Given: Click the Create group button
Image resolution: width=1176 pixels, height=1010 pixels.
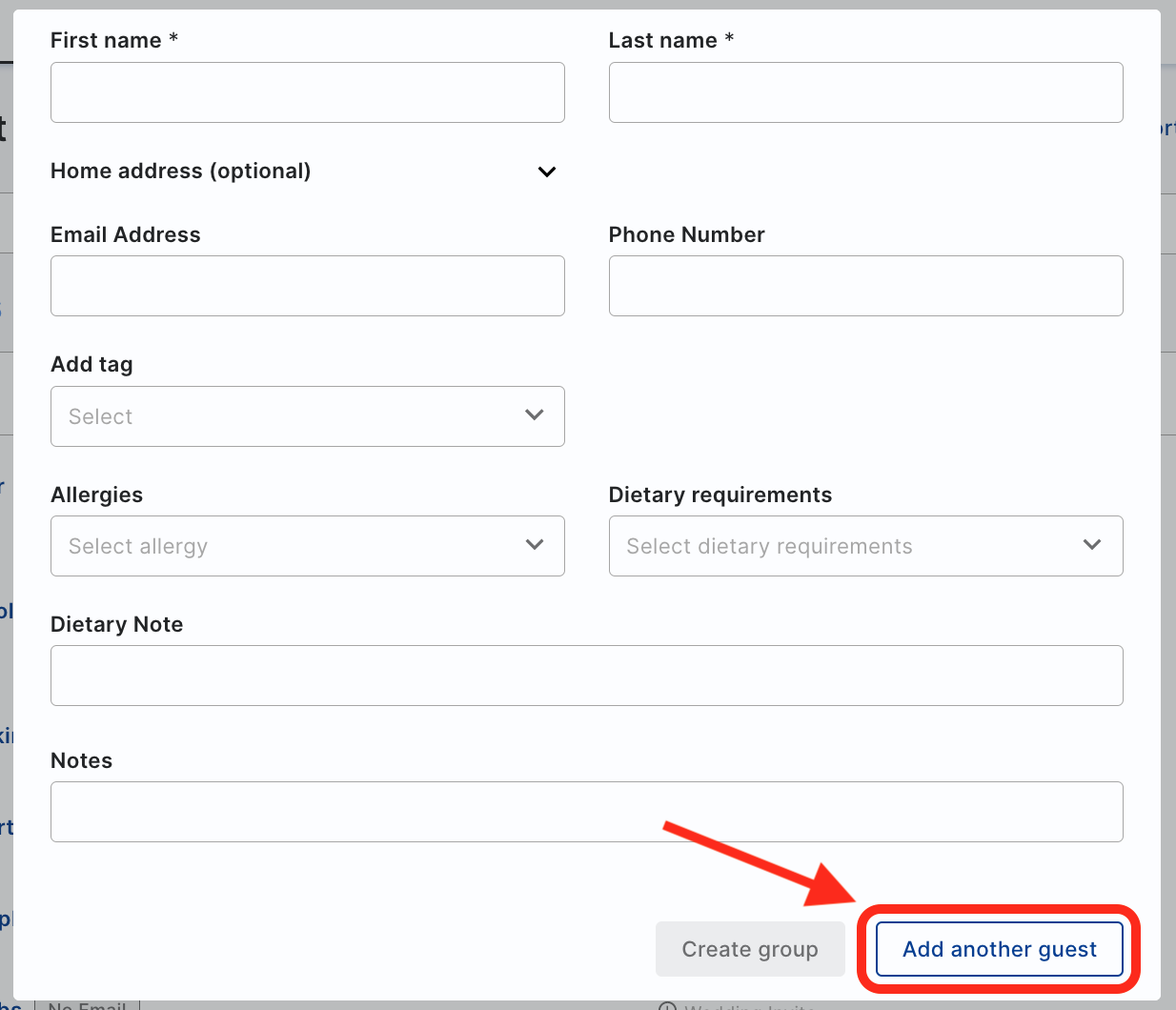Looking at the screenshot, I should 750,949.
